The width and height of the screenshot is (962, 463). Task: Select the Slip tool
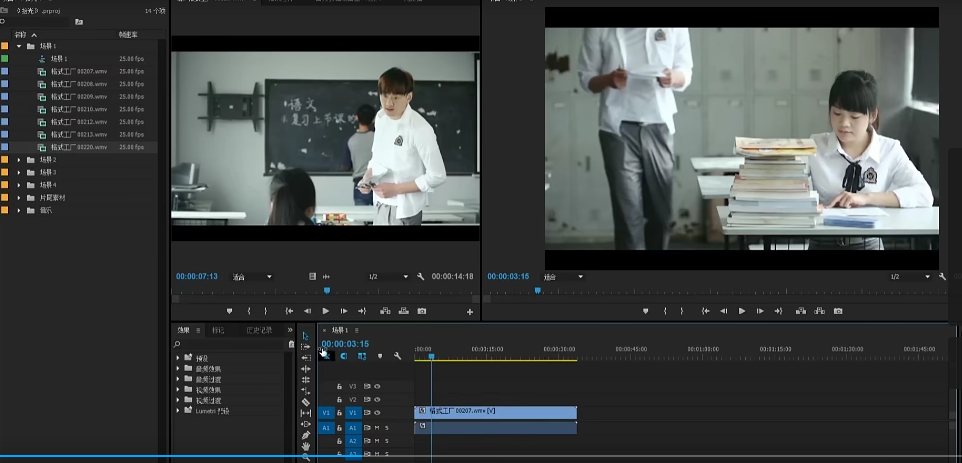tap(306, 413)
